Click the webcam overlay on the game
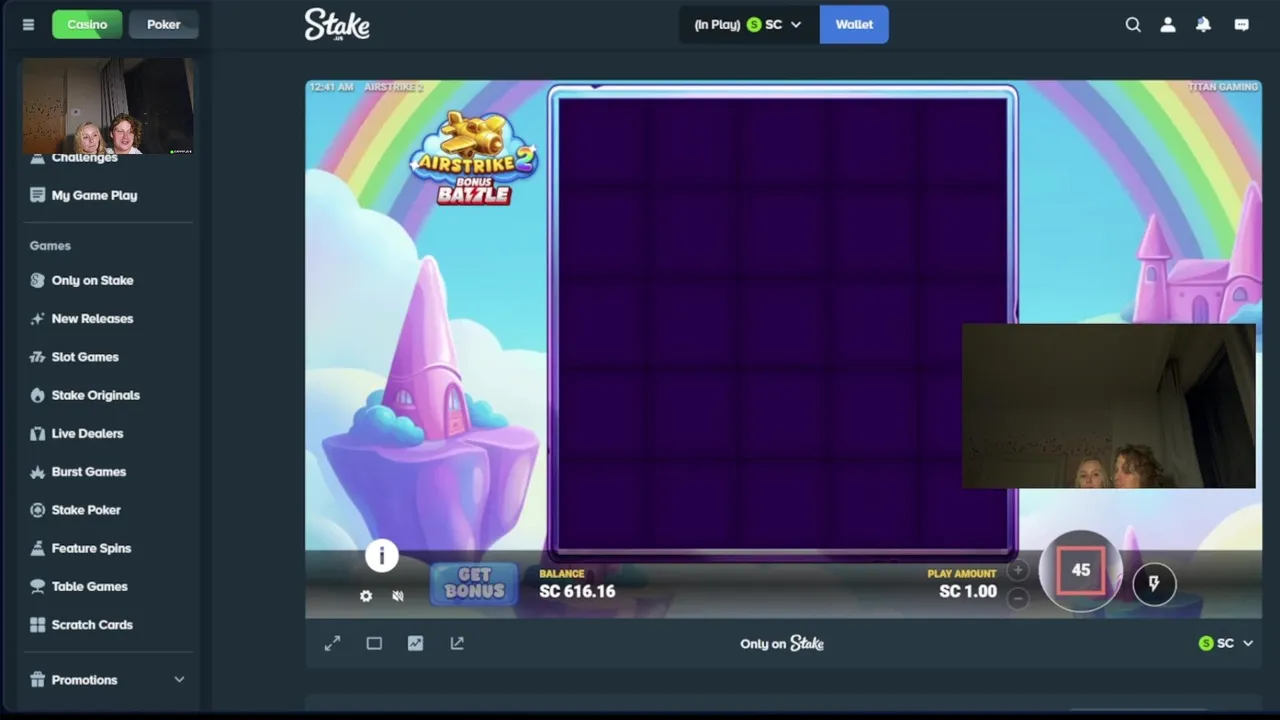 pos(1108,406)
